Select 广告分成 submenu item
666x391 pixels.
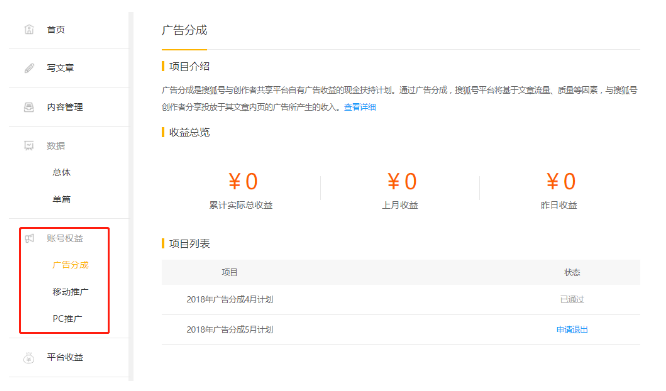(71, 265)
